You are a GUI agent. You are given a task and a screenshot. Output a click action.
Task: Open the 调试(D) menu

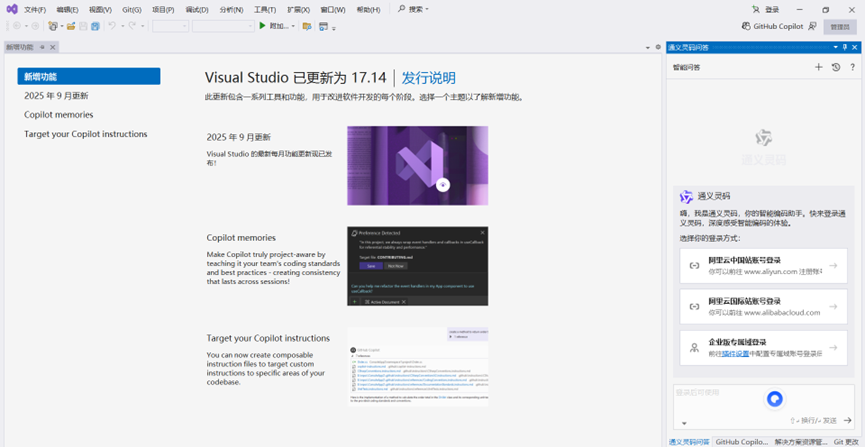pos(197,10)
